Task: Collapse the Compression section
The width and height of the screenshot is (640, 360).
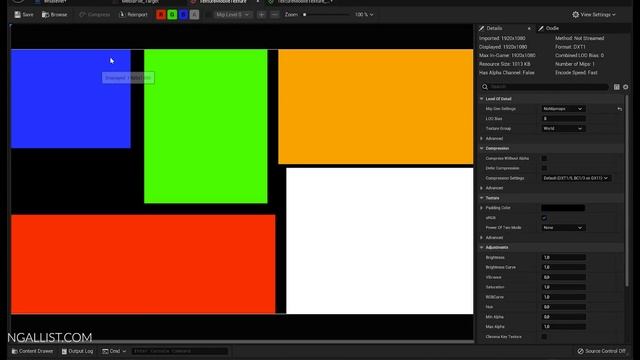Action: point(482,148)
